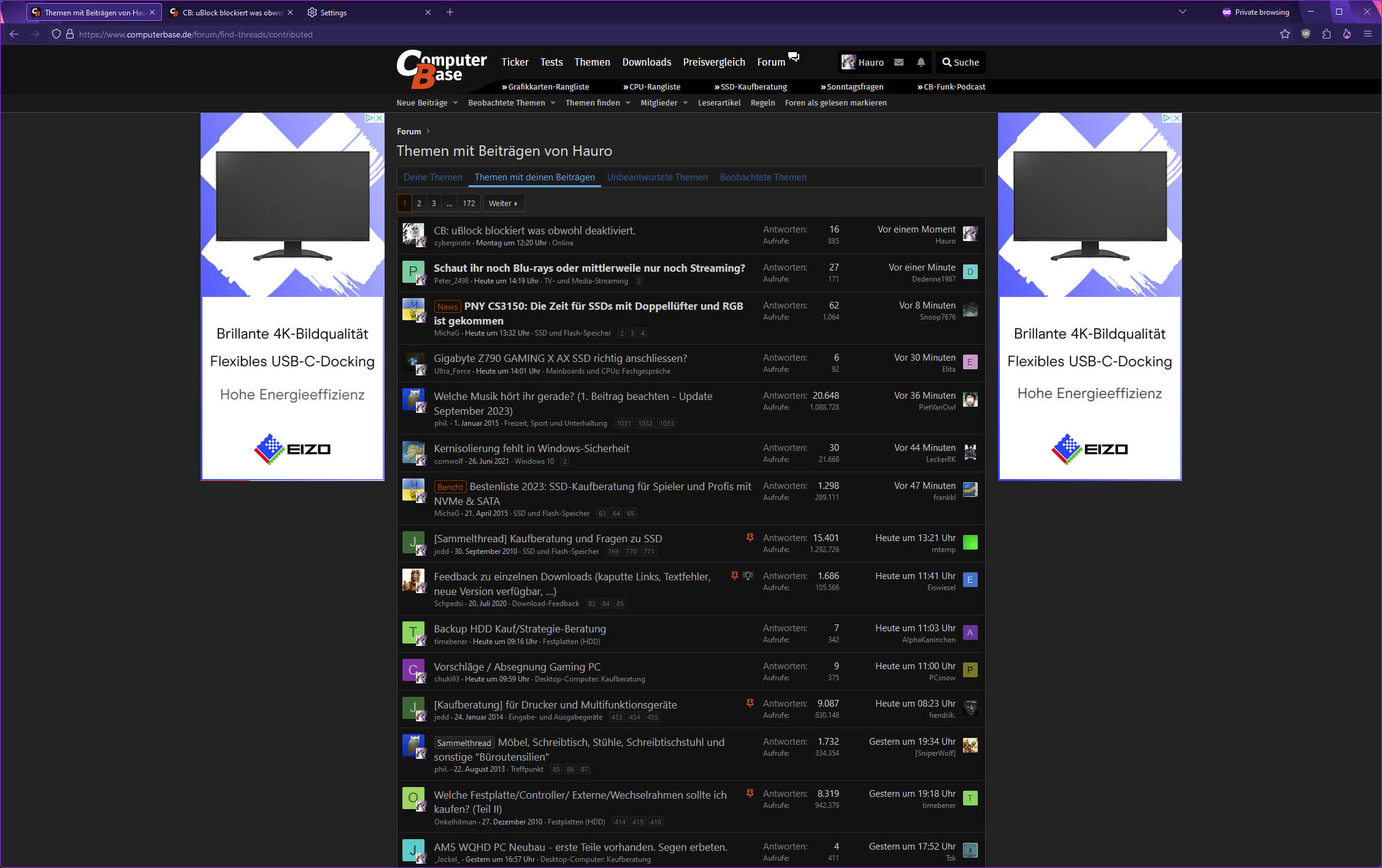
Task: Jump to page 172 in pagination
Action: (469, 204)
